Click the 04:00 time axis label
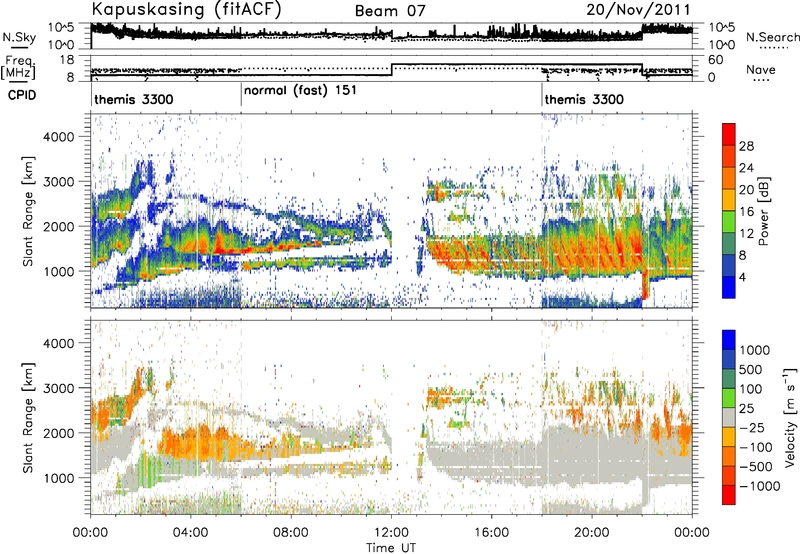Image resolution: width=800 pixels, height=554 pixels. (x=190, y=533)
